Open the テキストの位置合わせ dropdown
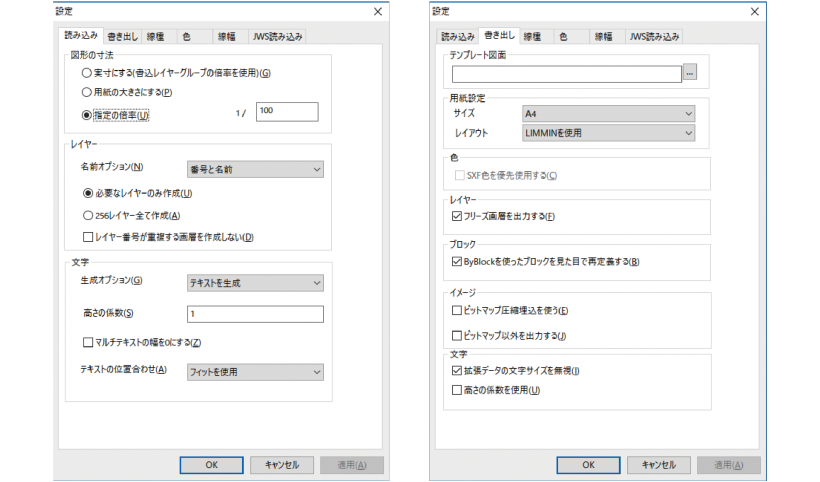The height and width of the screenshot is (482, 820). coord(255,372)
